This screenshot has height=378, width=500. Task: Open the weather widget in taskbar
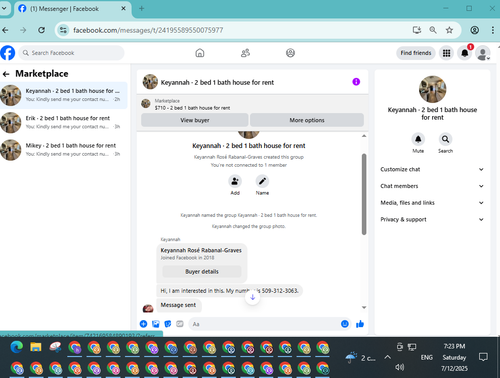pos(360,358)
